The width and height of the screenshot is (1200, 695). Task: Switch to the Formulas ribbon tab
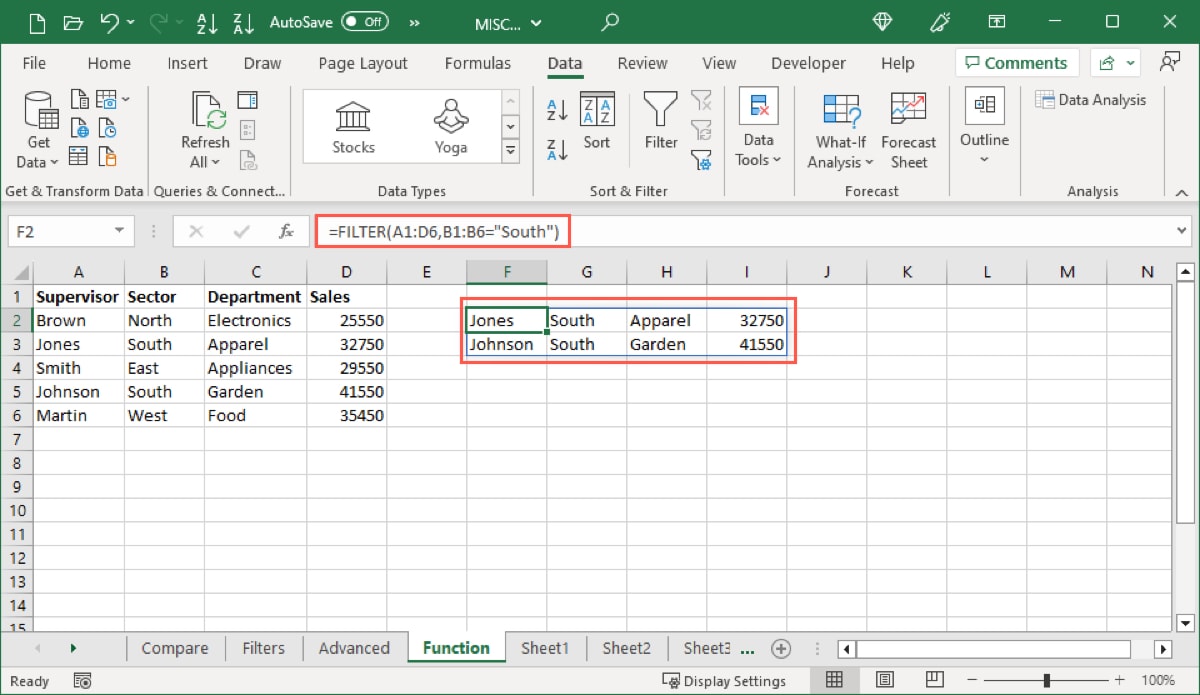point(478,62)
